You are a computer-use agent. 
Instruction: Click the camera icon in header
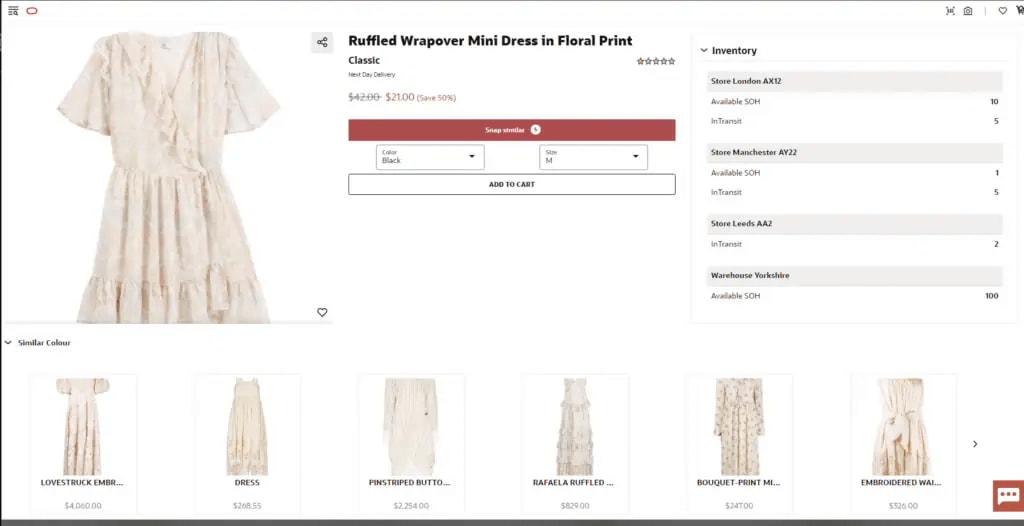[967, 11]
